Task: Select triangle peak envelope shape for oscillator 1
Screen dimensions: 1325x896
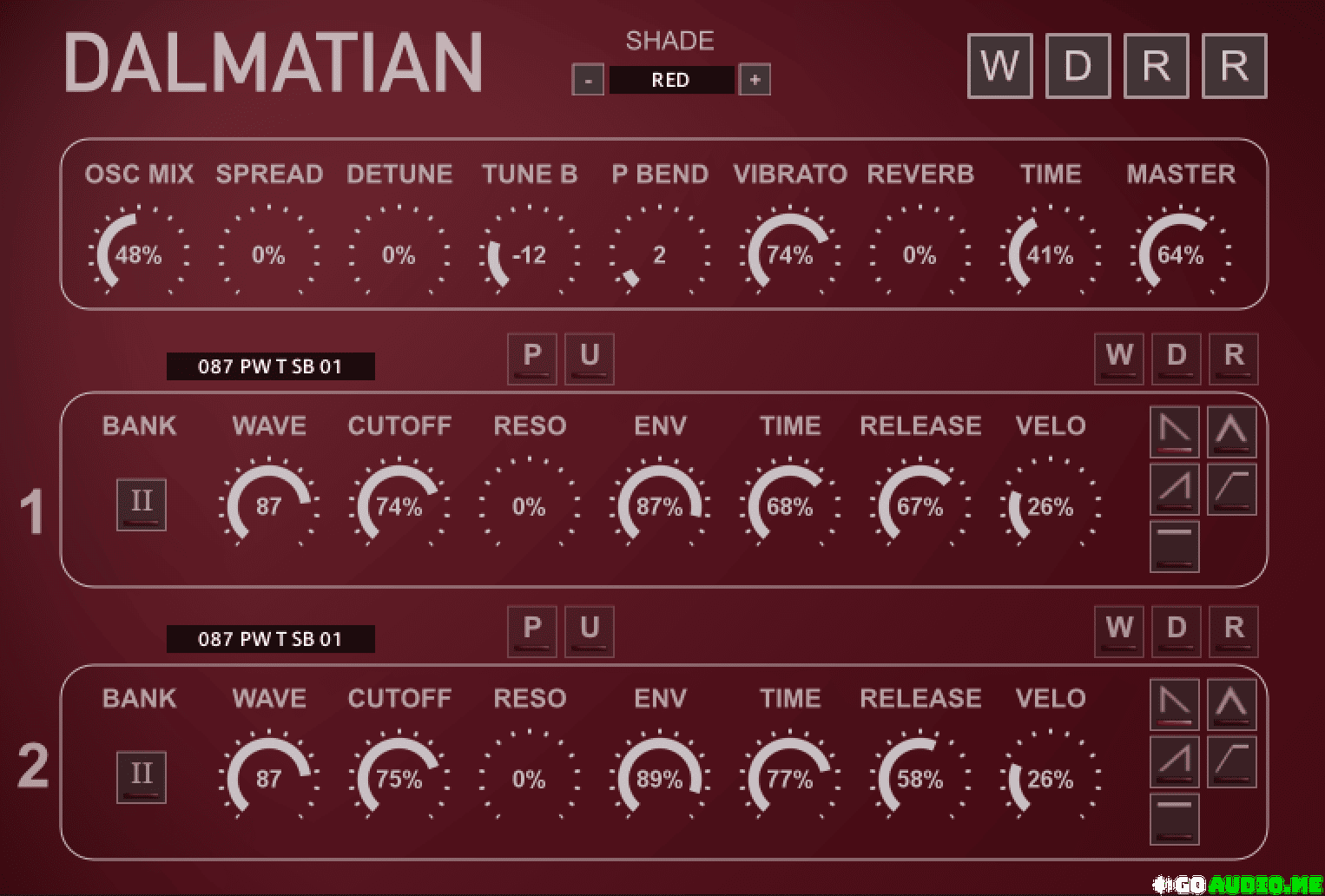Action: [x=1231, y=432]
